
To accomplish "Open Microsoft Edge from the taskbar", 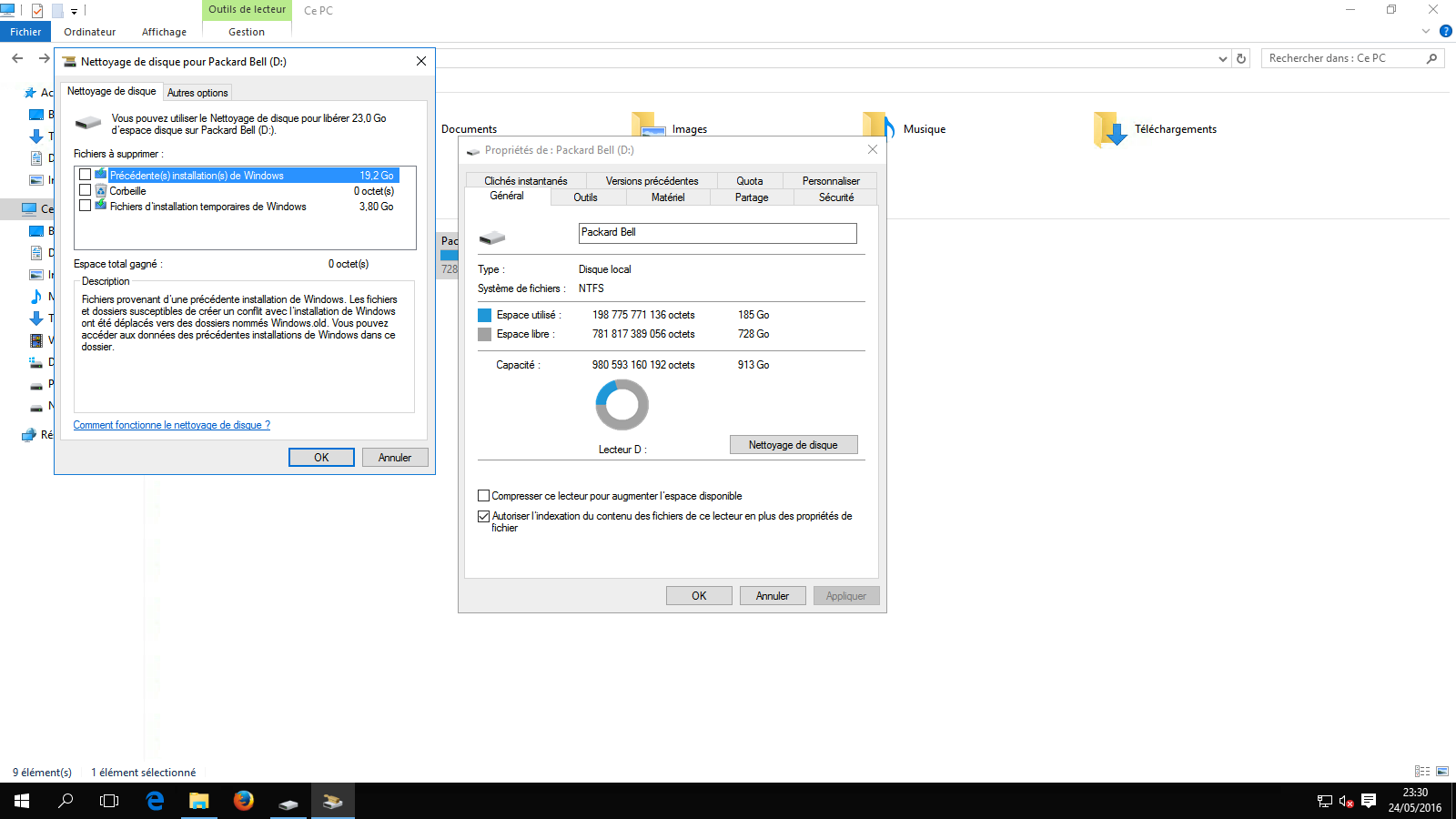I will 156,801.
